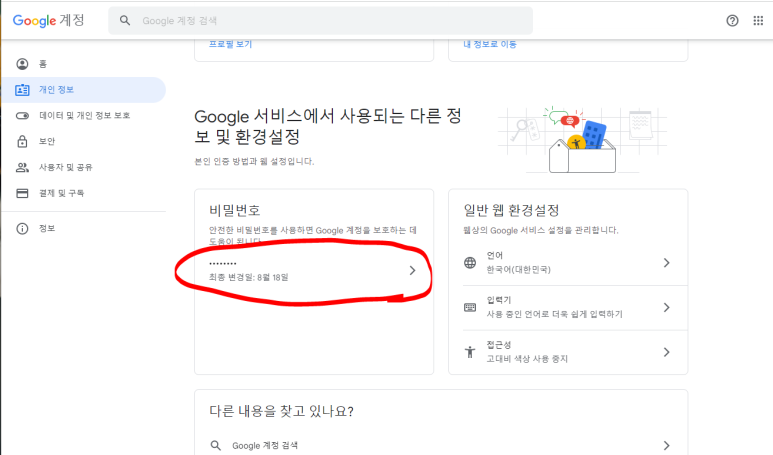Open the password row 최종 변경일: 8월 18일
The image size is (773, 455).
(314, 270)
